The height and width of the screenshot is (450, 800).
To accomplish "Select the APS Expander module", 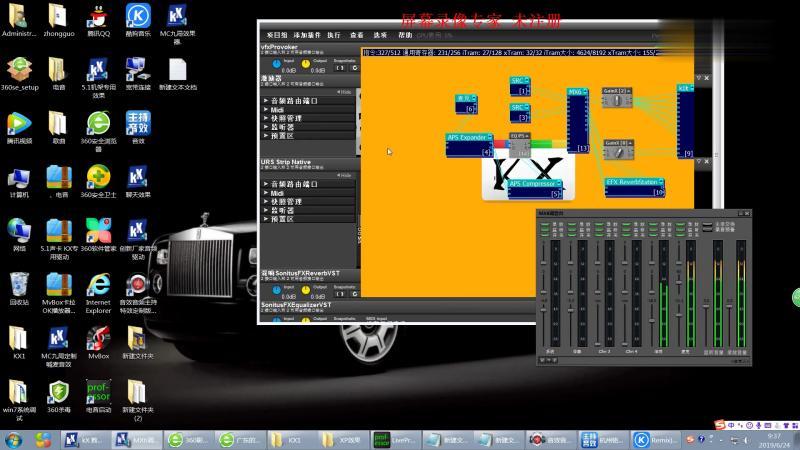I will [469, 145].
